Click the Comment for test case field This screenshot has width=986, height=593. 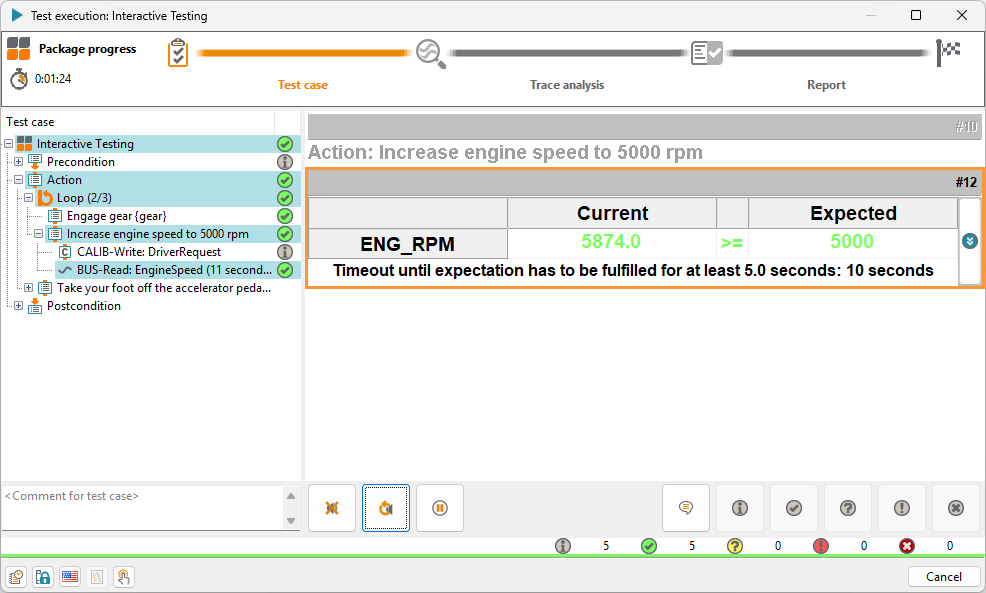coord(142,508)
